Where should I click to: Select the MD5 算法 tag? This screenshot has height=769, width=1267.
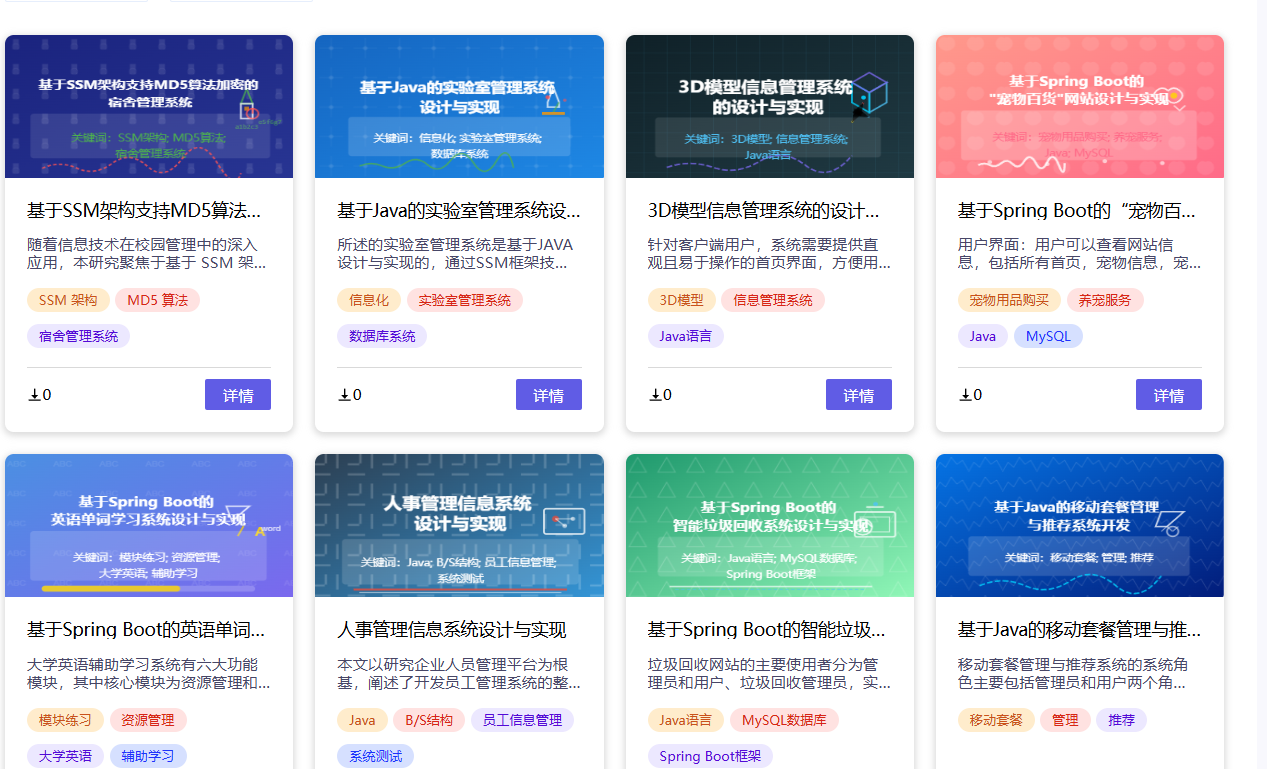pyautogui.click(x=157, y=300)
